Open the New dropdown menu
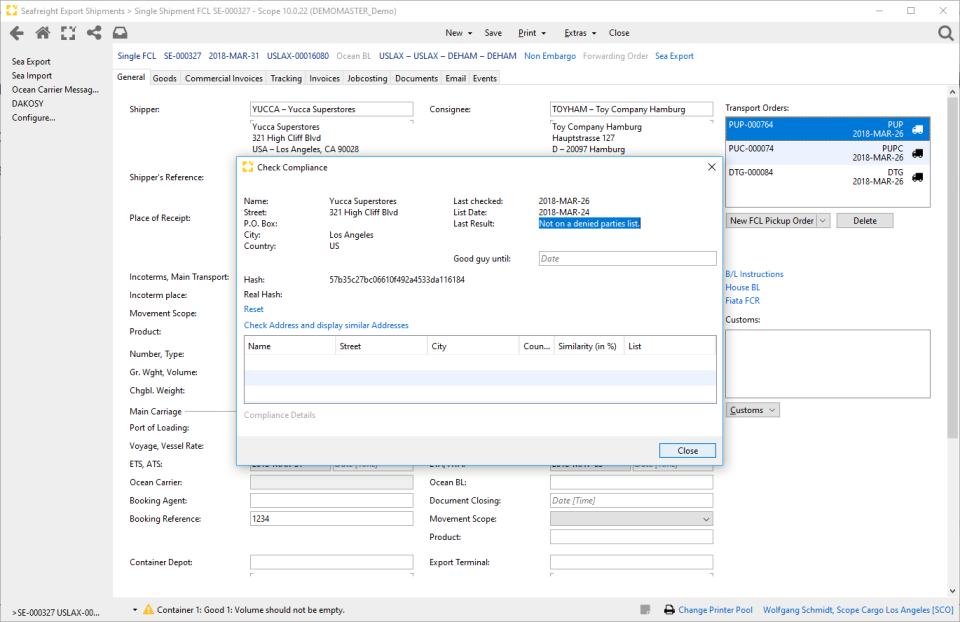Image resolution: width=960 pixels, height=622 pixels. pyautogui.click(x=458, y=33)
